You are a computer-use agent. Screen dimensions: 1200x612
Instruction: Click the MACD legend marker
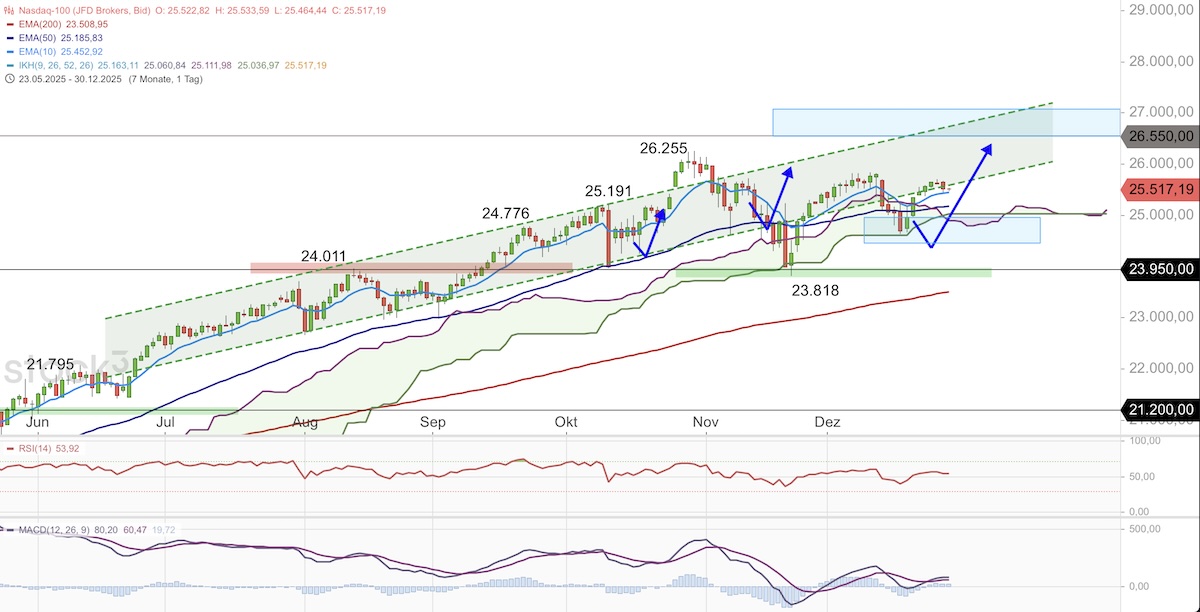tap(9, 528)
